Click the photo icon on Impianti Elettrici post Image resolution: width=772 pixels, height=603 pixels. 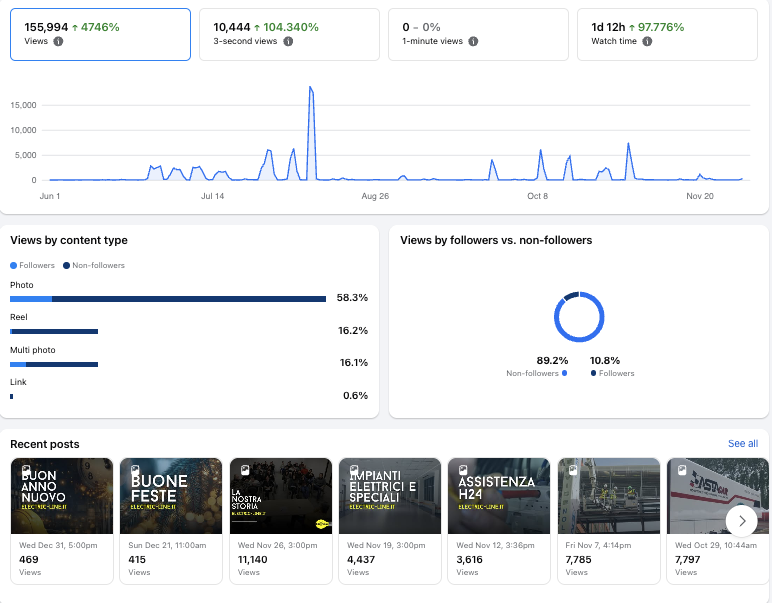(354, 470)
